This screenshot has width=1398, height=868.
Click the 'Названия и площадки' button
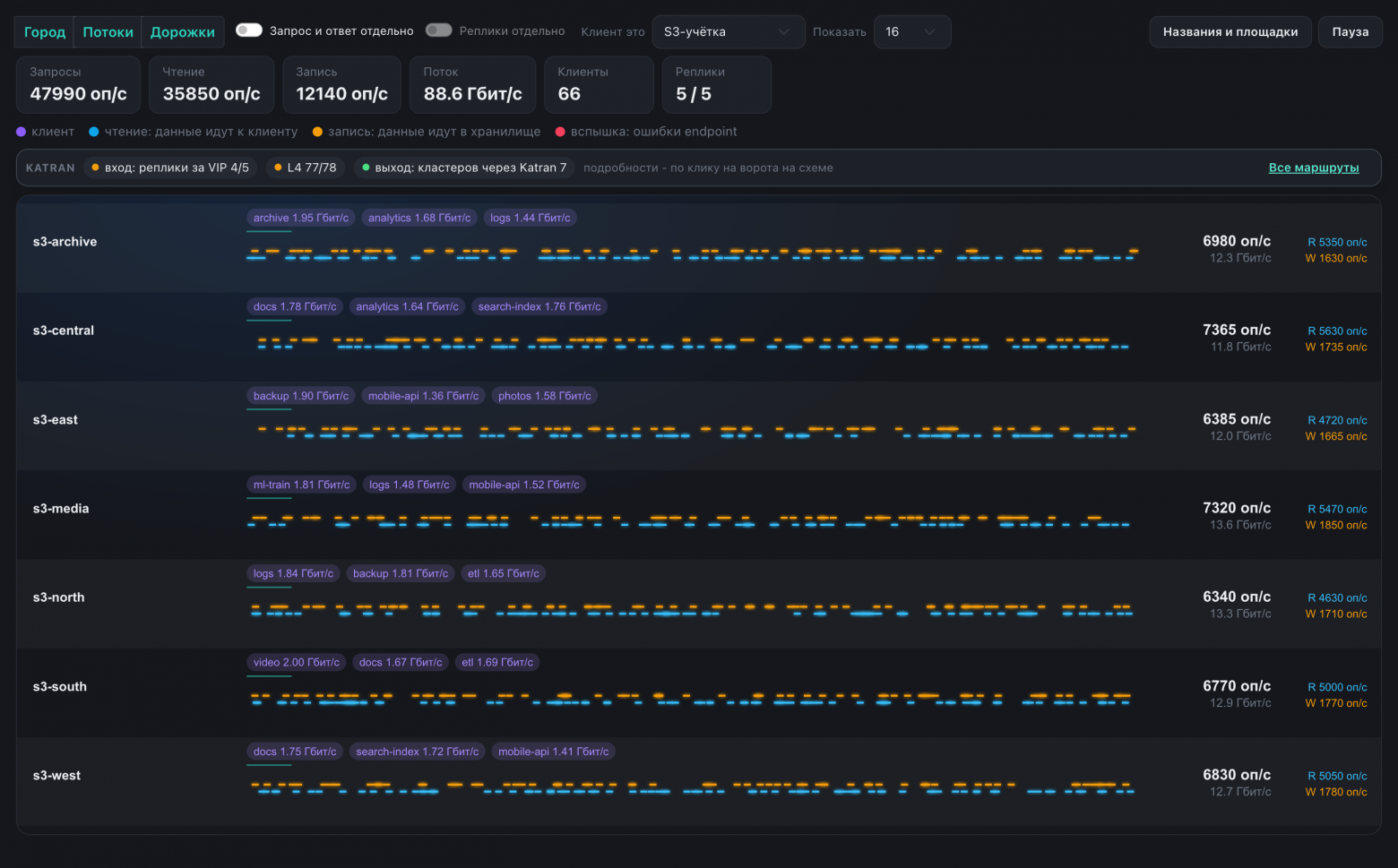(1230, 32)
